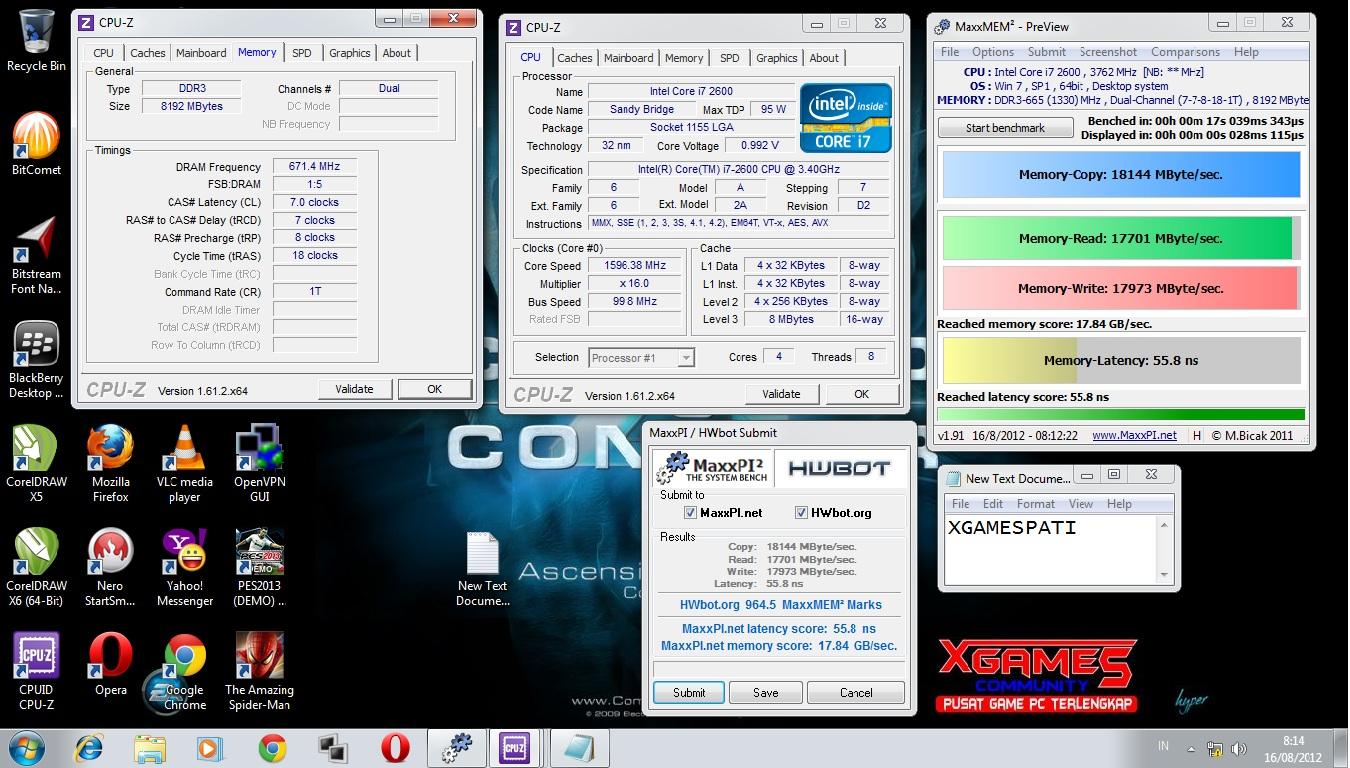Launch CPUID CPU-Z desktop shortcut

pos(36,671)
